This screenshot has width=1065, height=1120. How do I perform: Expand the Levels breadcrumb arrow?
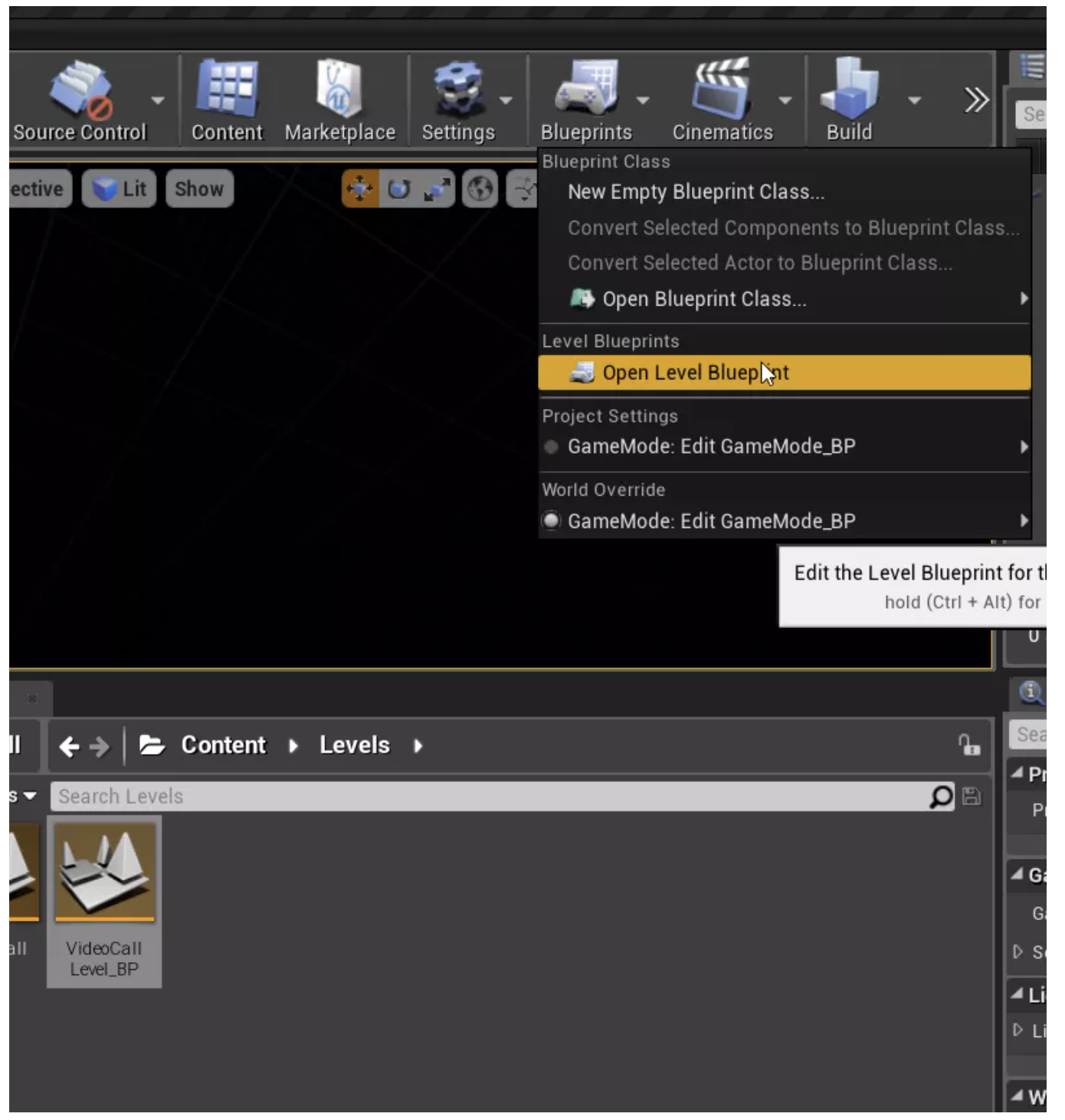(418, 746)
